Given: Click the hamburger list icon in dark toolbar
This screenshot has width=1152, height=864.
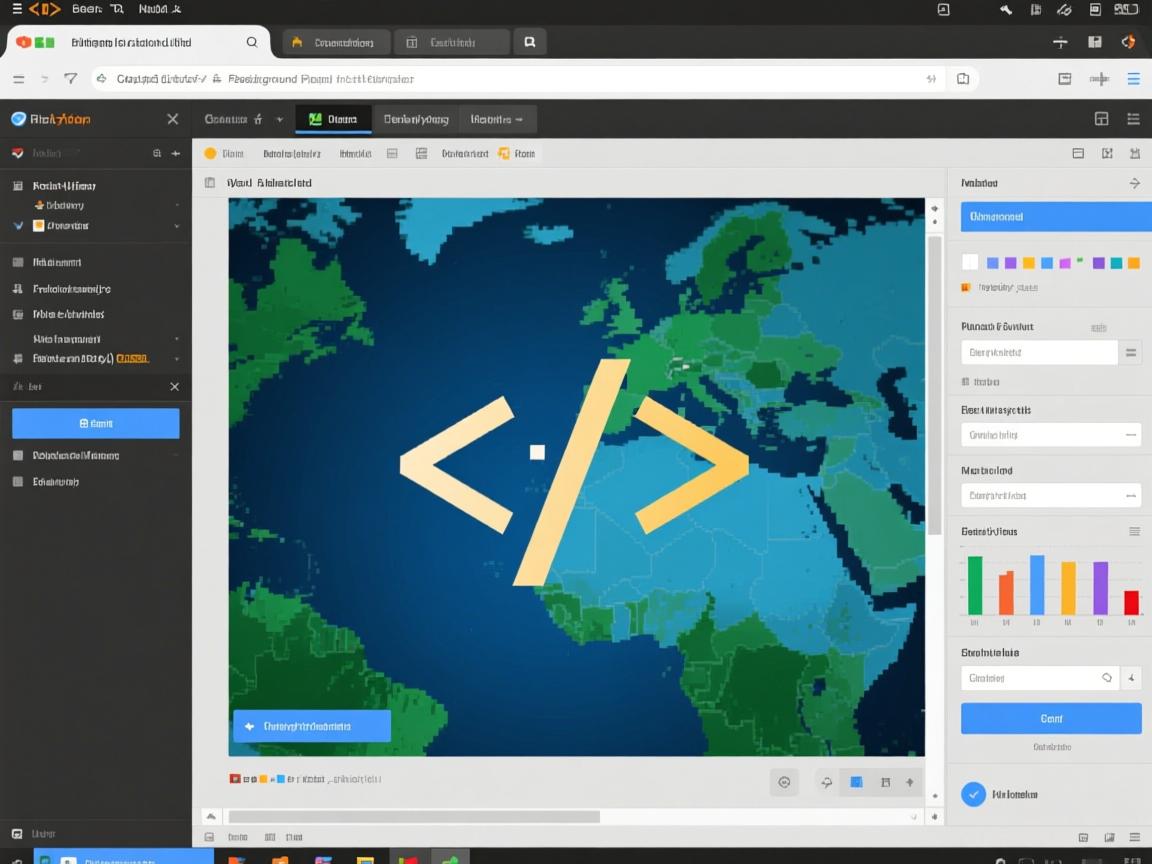Looking at the screenshot, I should point(1133,119).
